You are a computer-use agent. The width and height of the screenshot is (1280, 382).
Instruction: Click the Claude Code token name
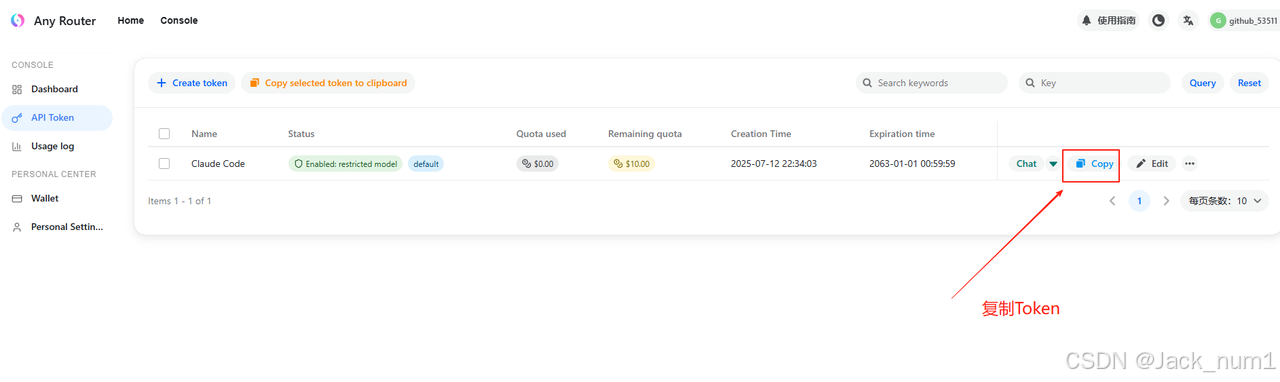click(x=218, y=164)
